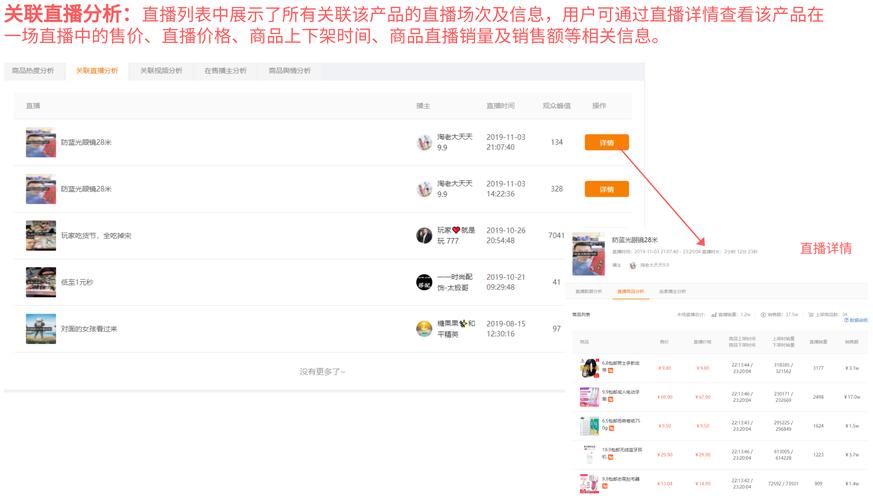Click thumbnail of the 对面的女孩看过来 stream

click(x=41, y=329)
